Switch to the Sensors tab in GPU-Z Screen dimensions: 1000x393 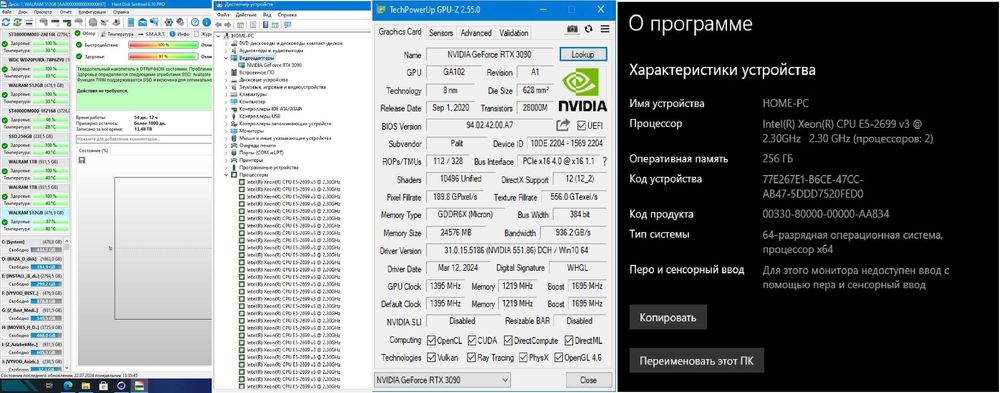(x=441, y=33)
